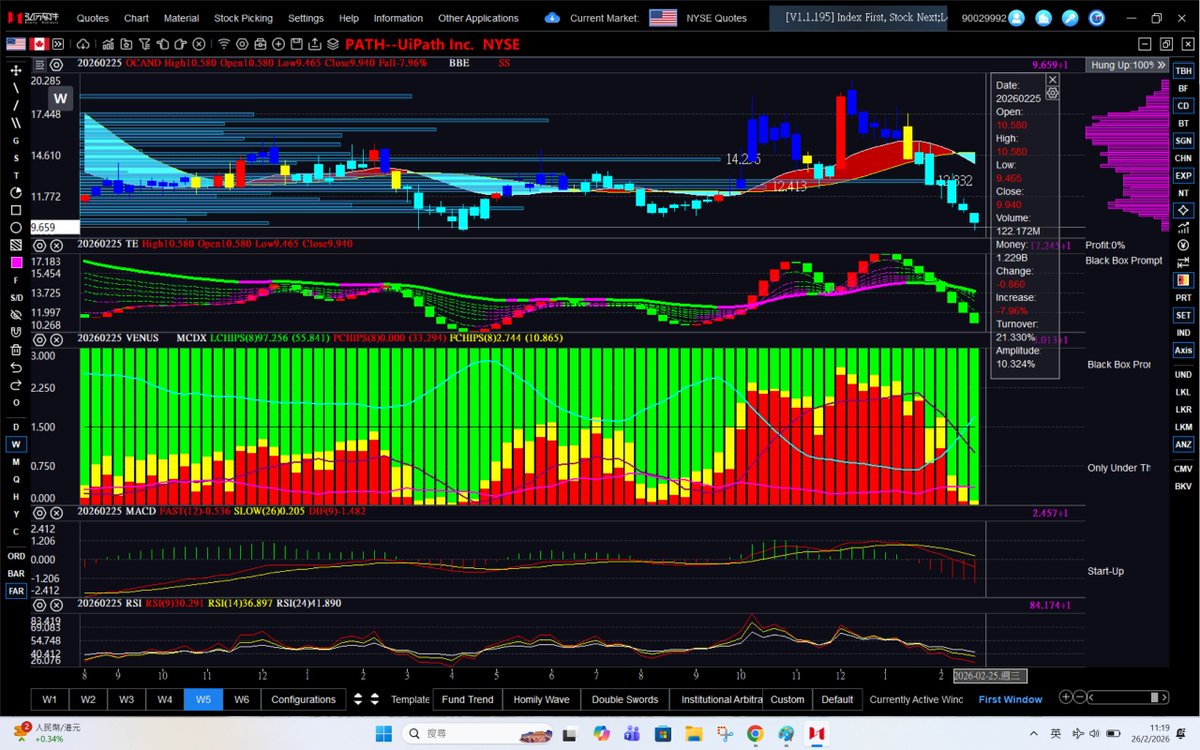Screen dimensions: 1200x750
Task: Click the wifi signal toolbar icon
Action: 224,44
